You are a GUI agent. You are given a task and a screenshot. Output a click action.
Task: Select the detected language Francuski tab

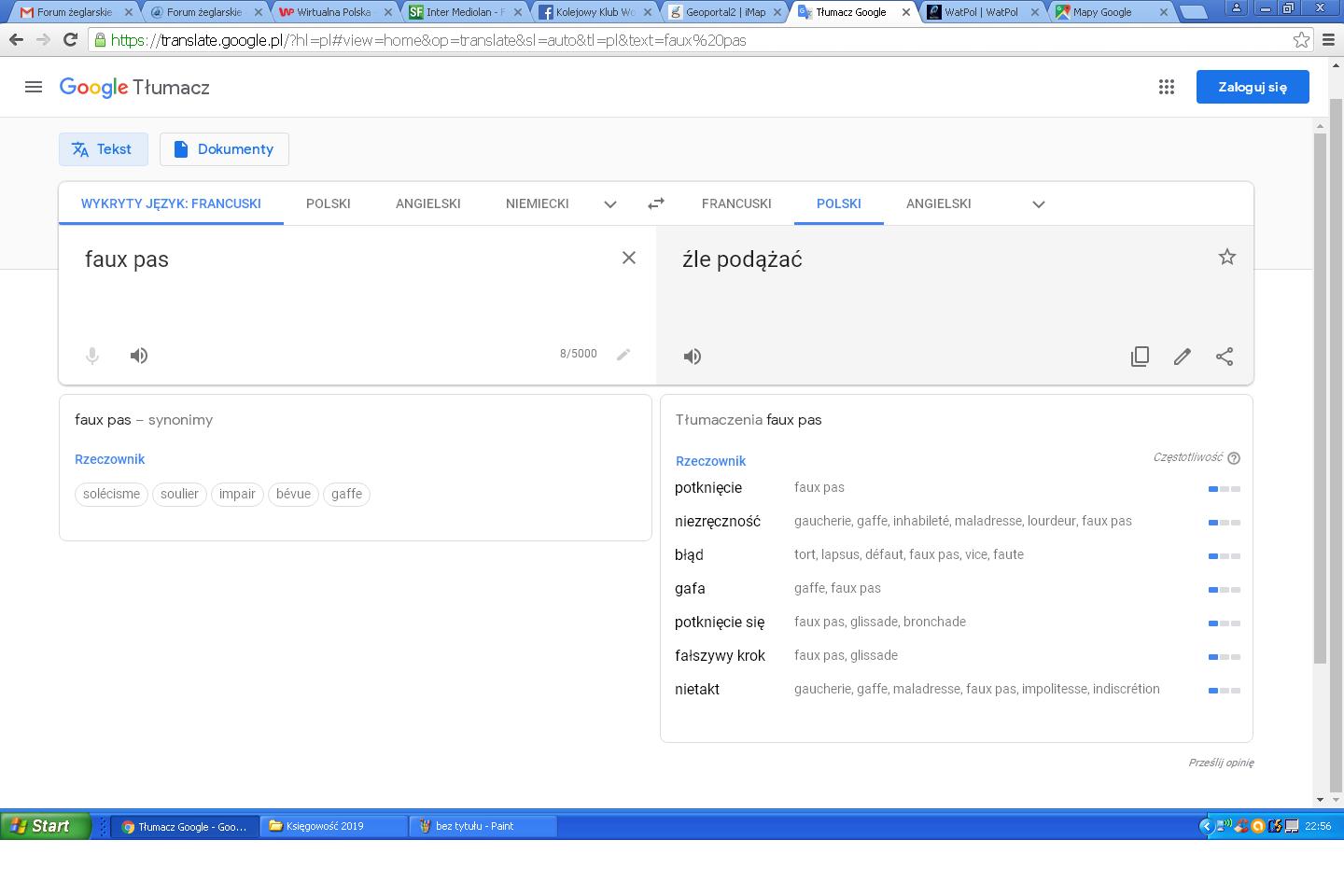coord(171,203)
